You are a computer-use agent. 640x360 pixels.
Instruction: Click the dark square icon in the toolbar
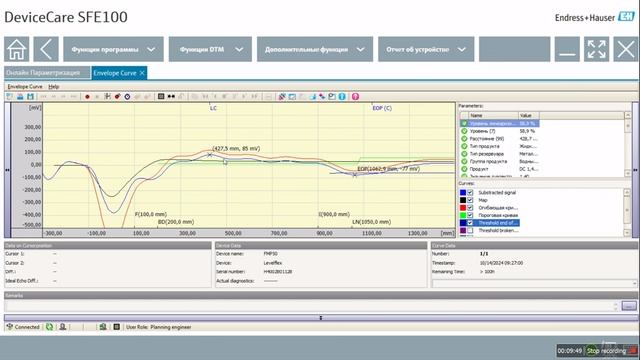pos(161,96)
